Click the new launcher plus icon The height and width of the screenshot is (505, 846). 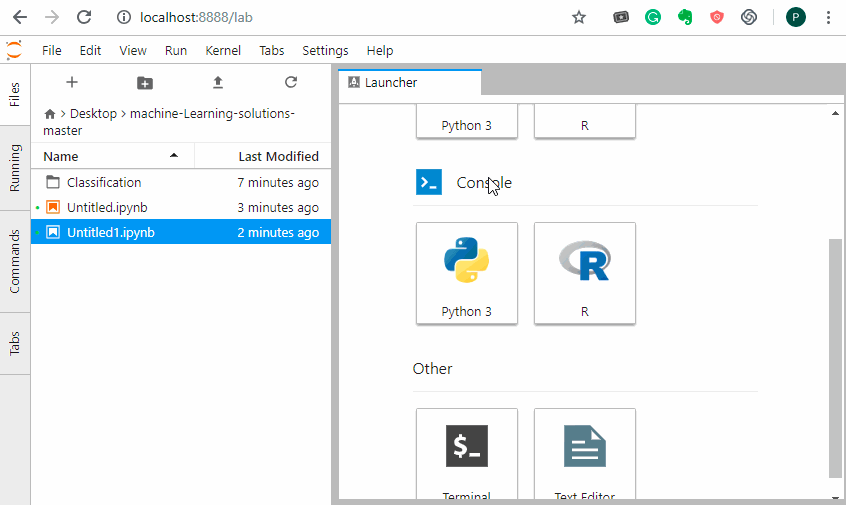[71, 82]
